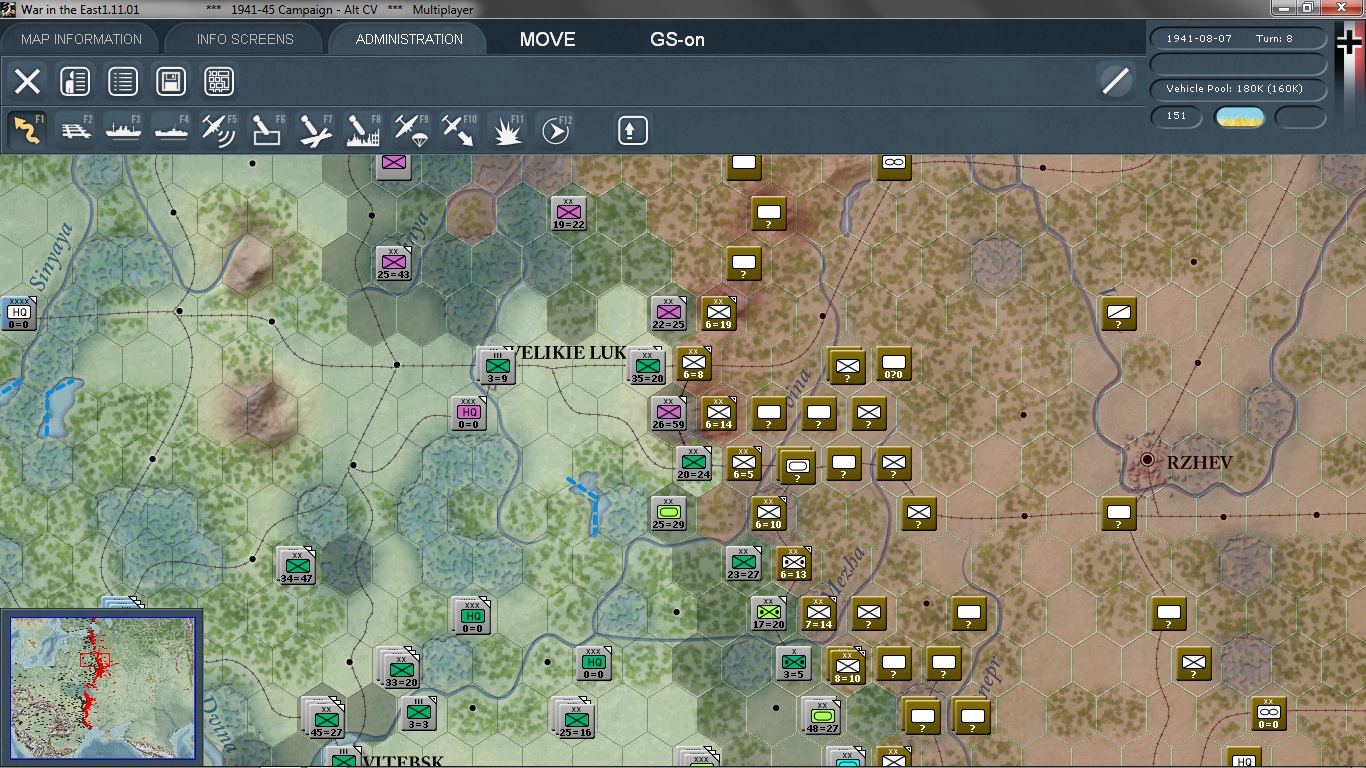Viewport: 1366px width, 768px height.
Task: Select the purple unit labeled 26=59
Action: 668,413
